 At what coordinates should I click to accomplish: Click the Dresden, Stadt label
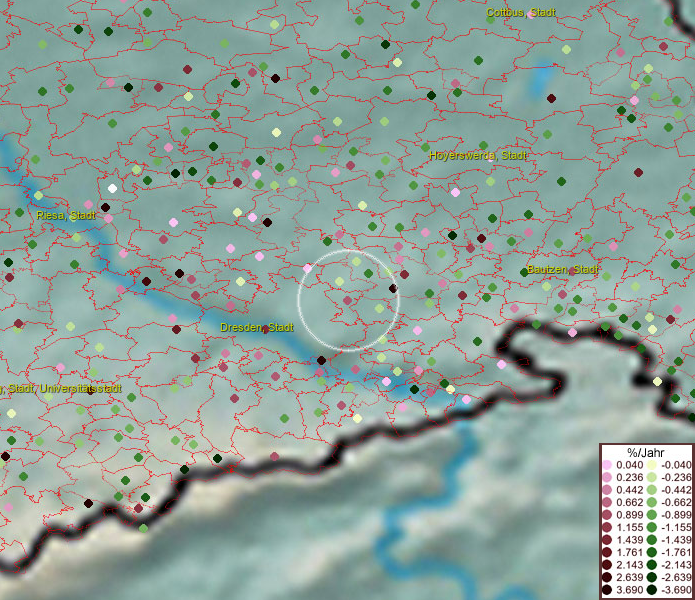pyautogui.click(x=257, y=327)
